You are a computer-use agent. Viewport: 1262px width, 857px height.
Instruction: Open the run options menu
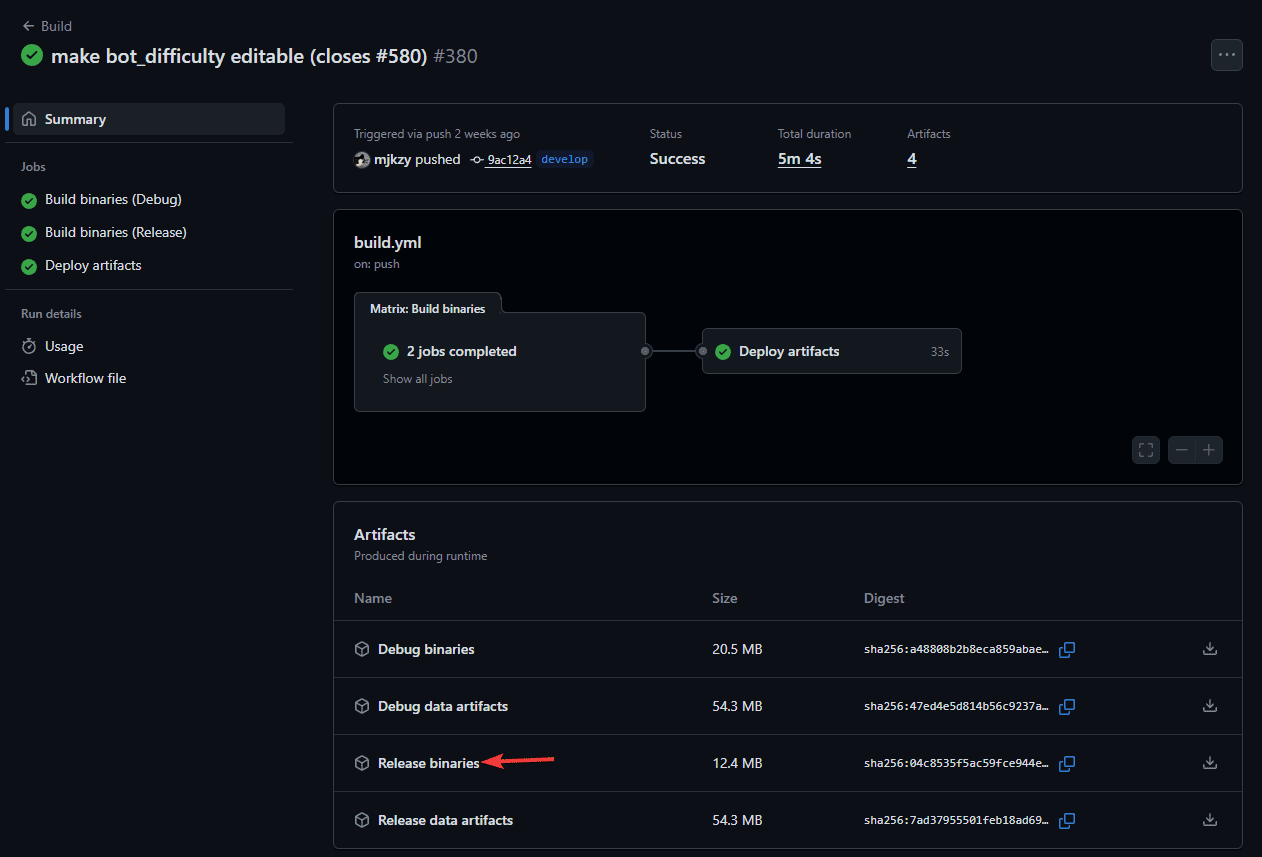(x=1227, y=55)
